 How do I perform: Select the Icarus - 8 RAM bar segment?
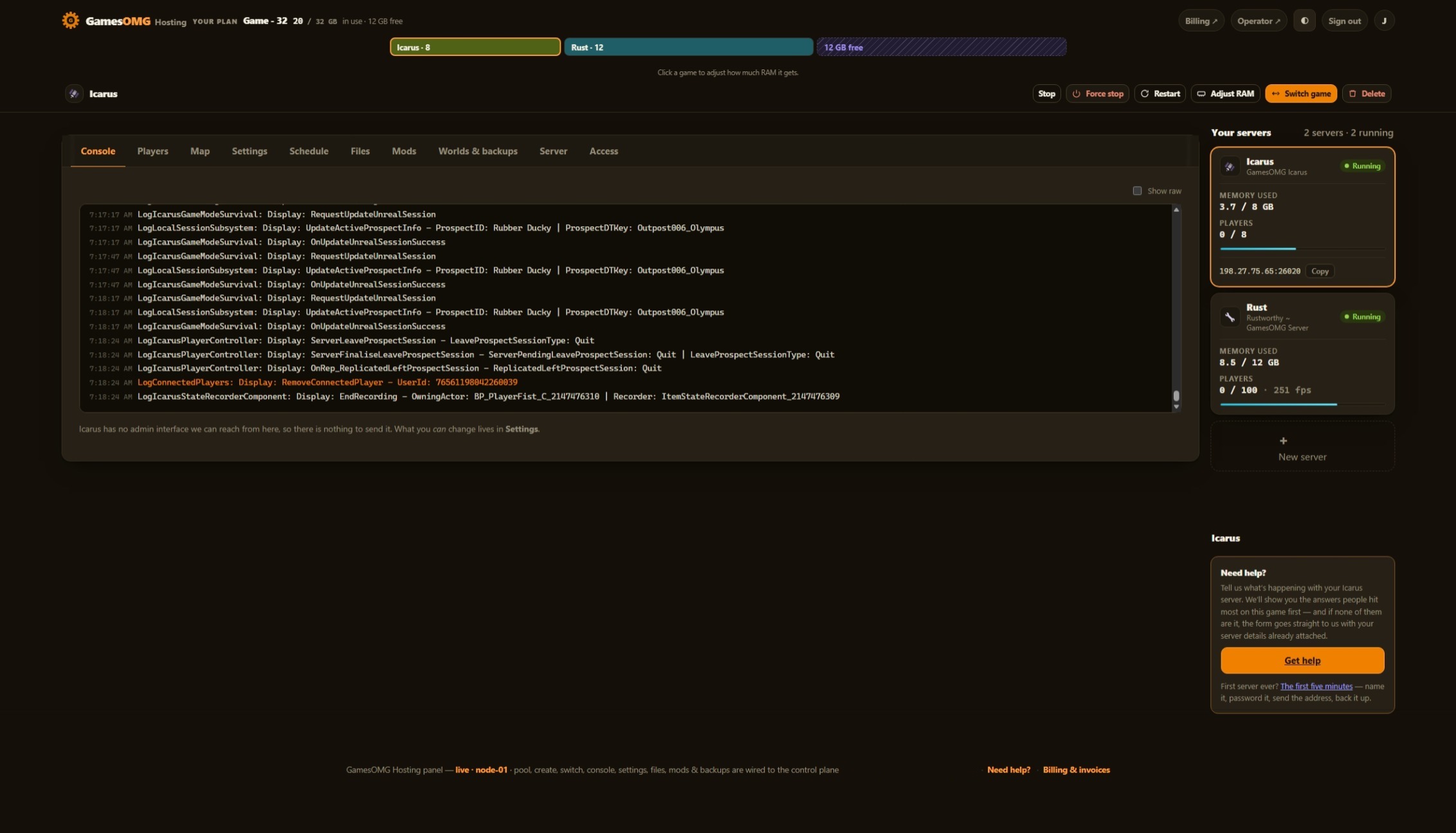point(475,47)
